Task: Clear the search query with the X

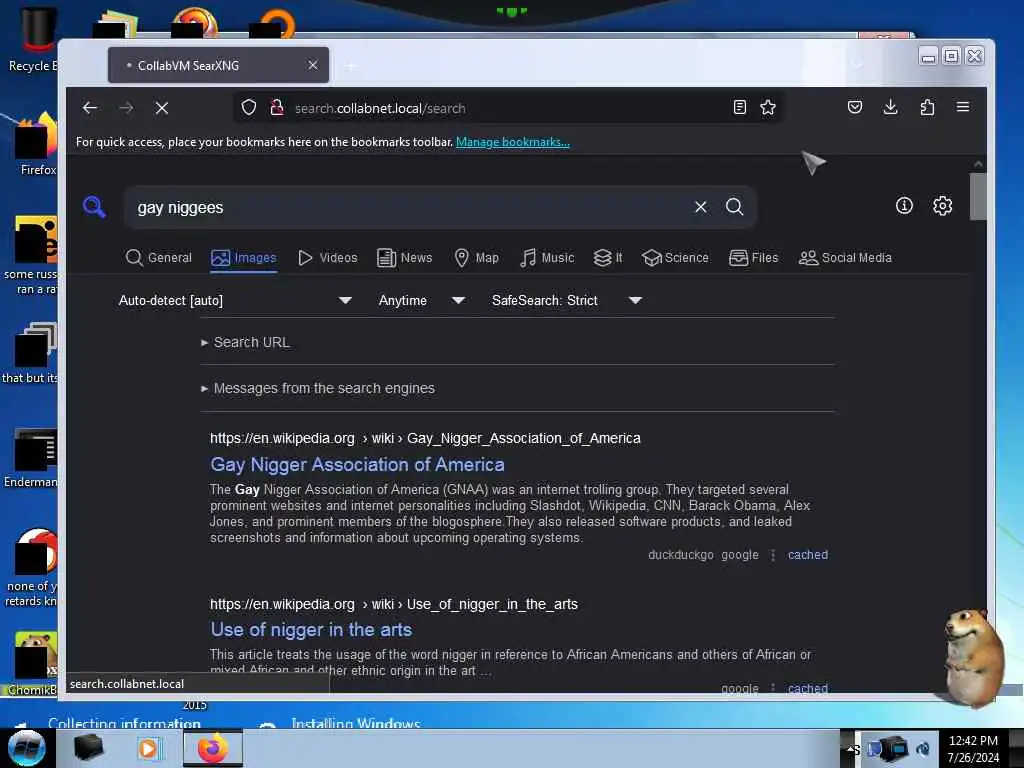Action: (x=701, y=207)
